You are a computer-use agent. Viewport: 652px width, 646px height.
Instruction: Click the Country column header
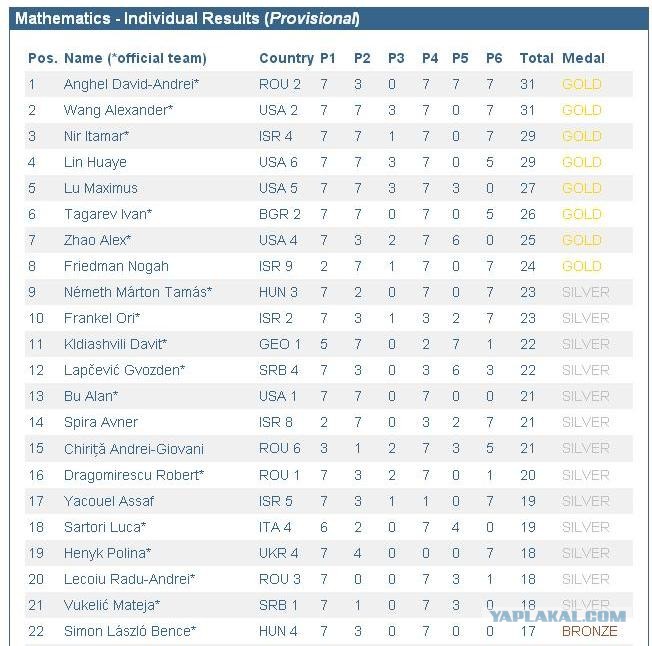click(286, 58)
